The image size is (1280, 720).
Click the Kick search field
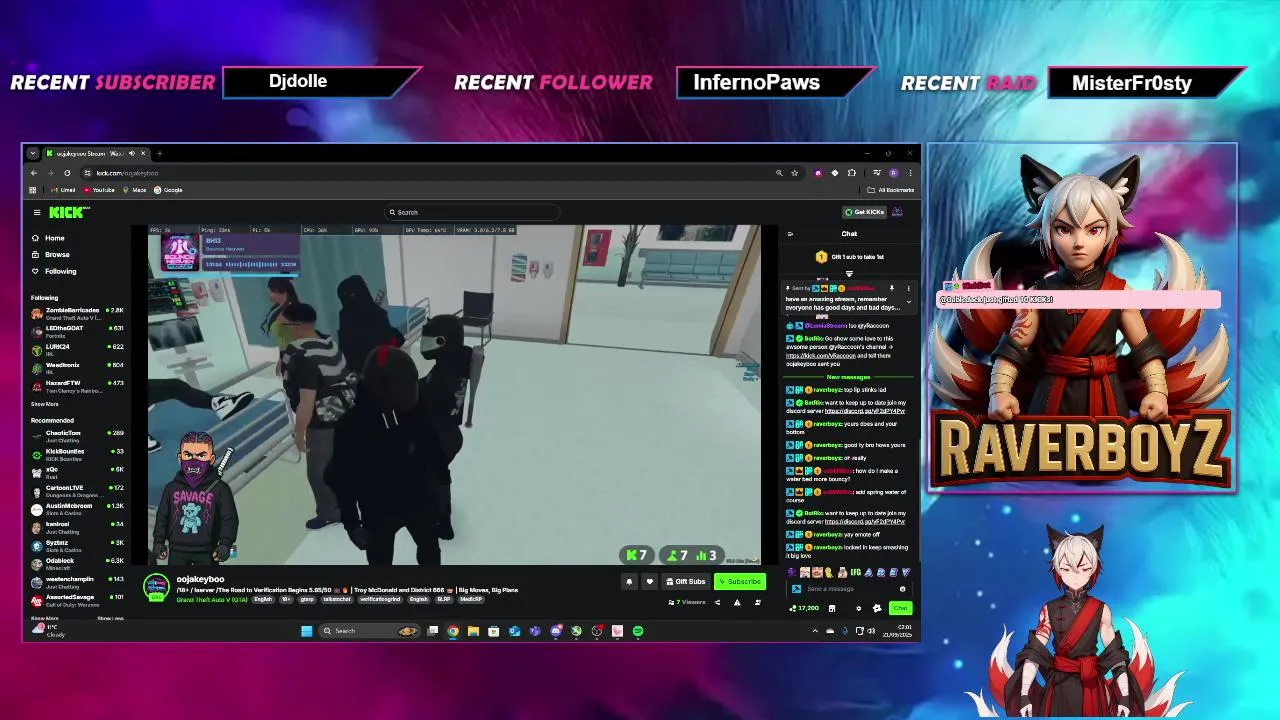tap(472, 212)
